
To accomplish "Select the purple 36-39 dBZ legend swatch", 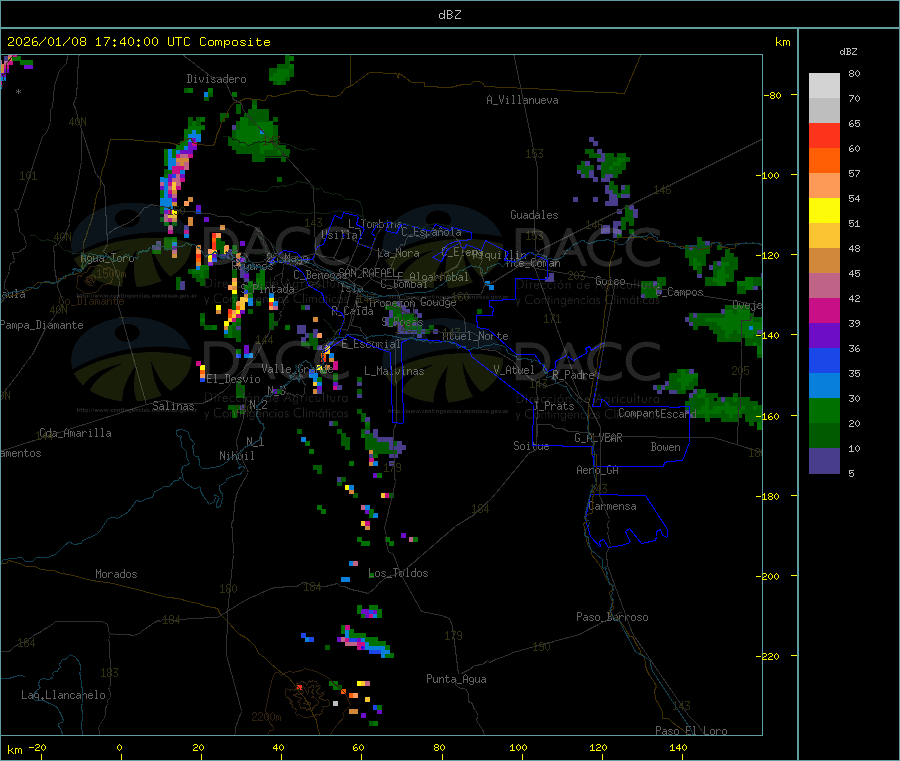I will pyautogui.click(x=824, y=336).
